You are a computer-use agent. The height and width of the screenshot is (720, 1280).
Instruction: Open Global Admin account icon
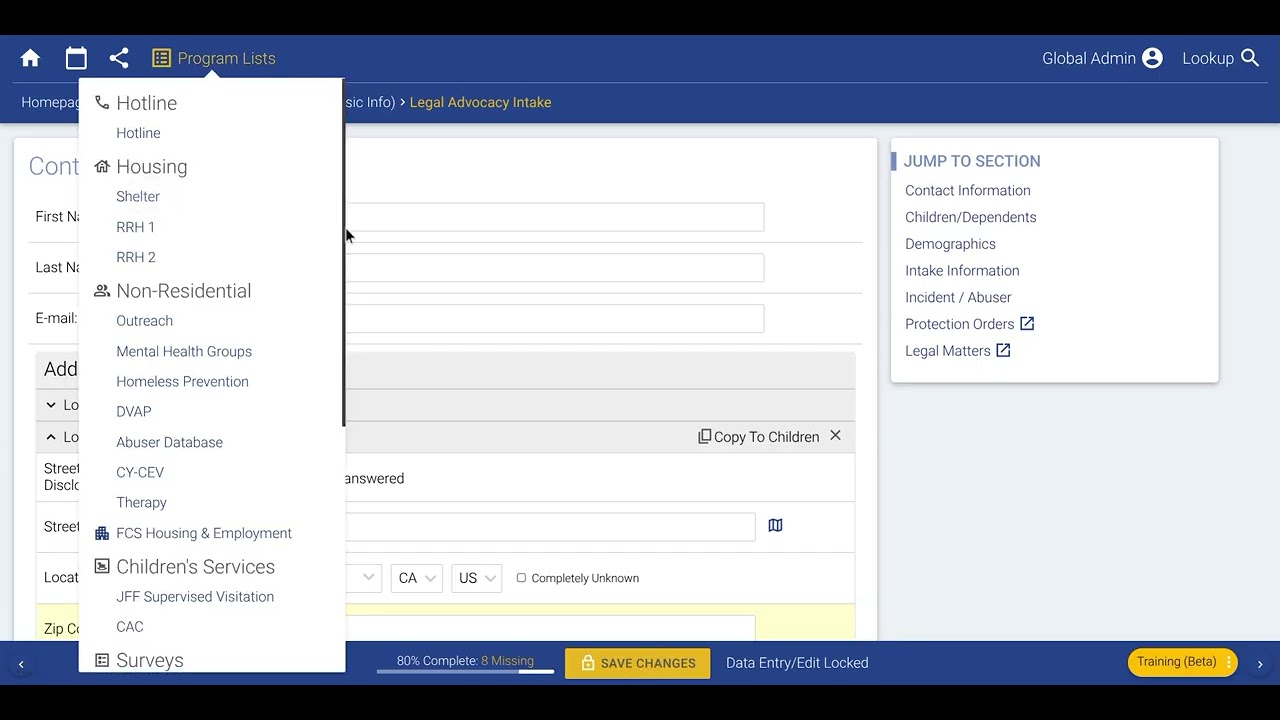point(1152,58)
